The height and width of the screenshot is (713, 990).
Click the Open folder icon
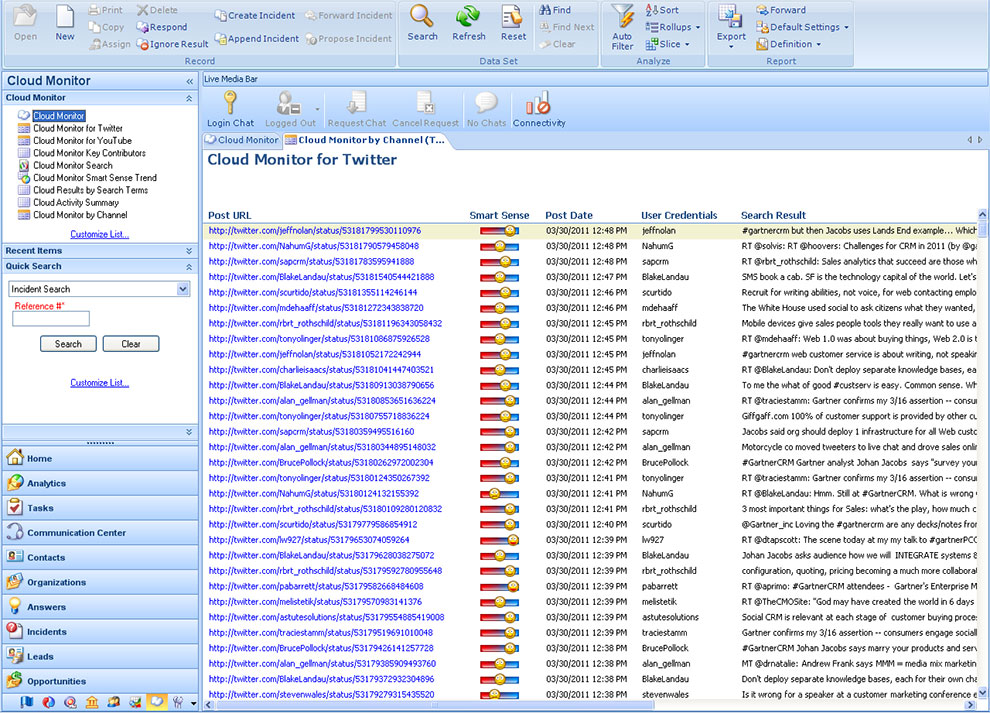coord(25,16)
